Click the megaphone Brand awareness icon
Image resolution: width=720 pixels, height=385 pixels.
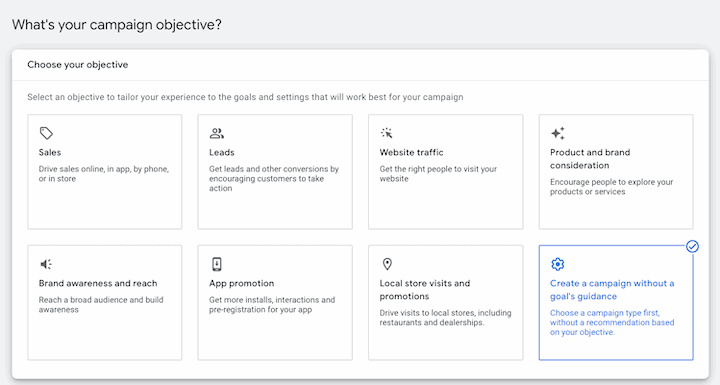[46, 264]
